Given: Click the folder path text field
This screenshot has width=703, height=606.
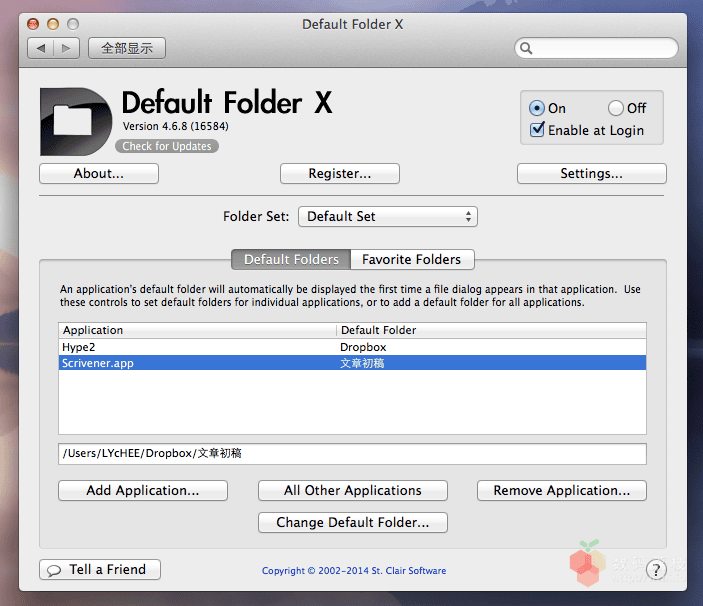Looking at the screenshot, I should coord(352,454).
